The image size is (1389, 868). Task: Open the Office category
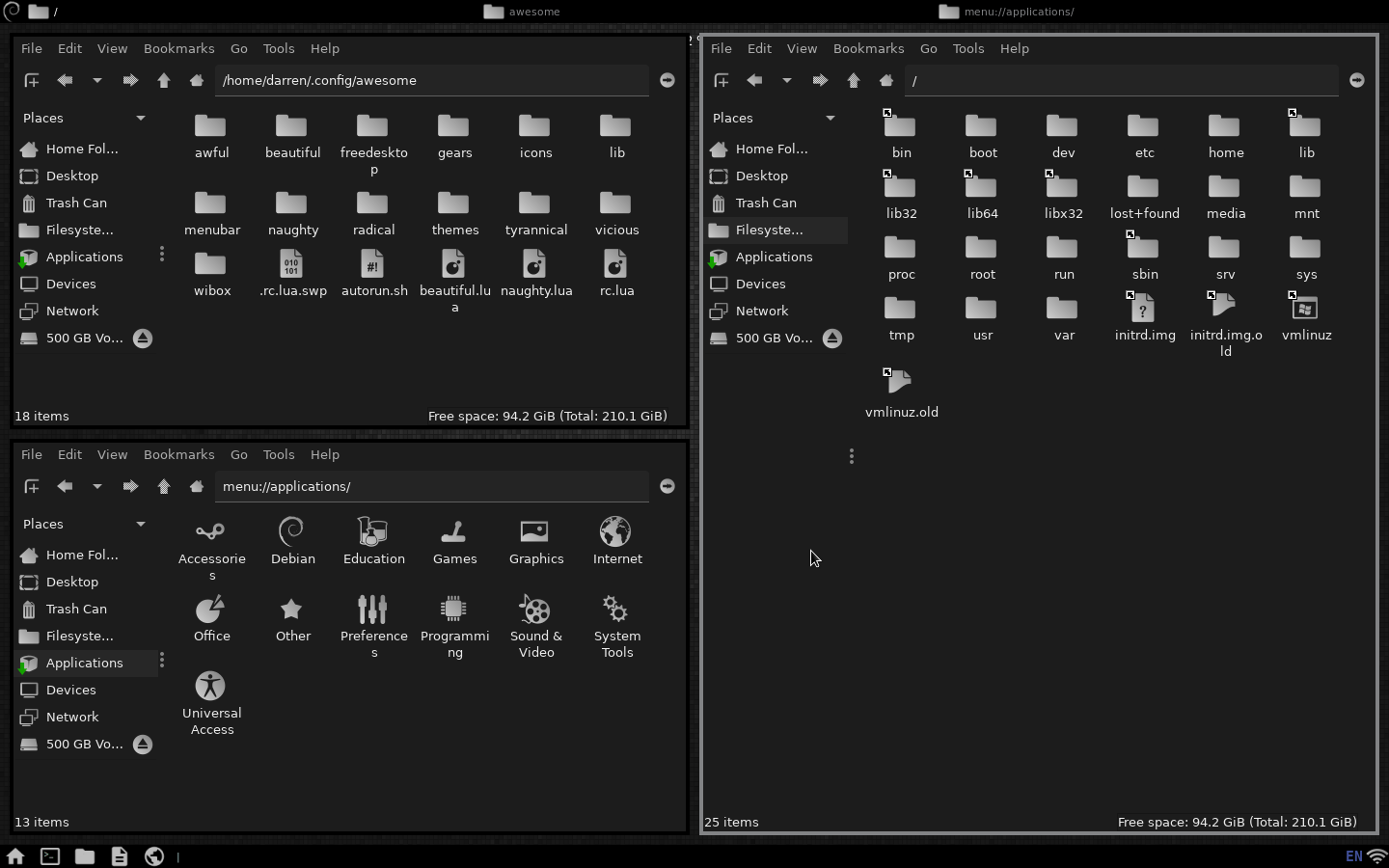click(212, 618)
